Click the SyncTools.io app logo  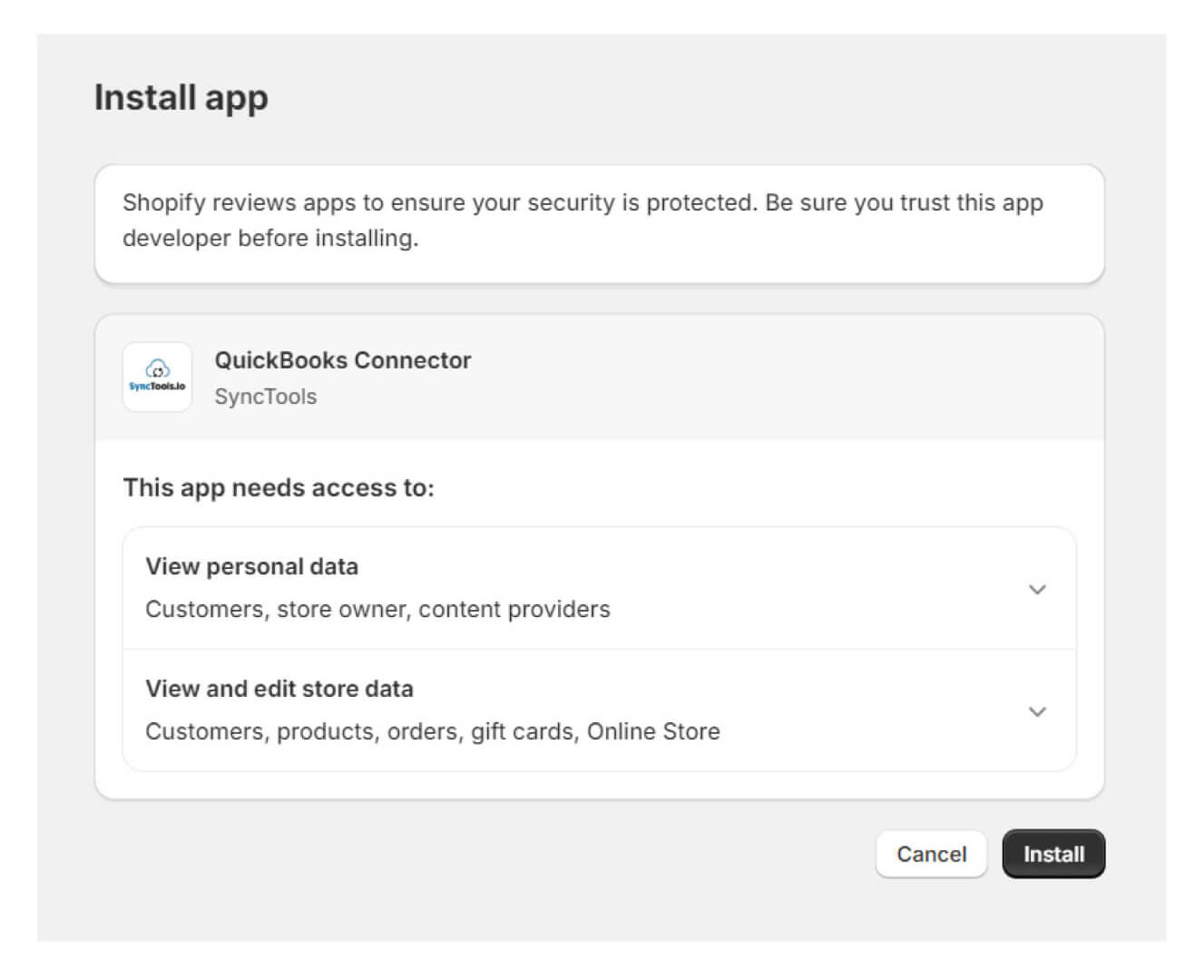[x=157, y=377]
